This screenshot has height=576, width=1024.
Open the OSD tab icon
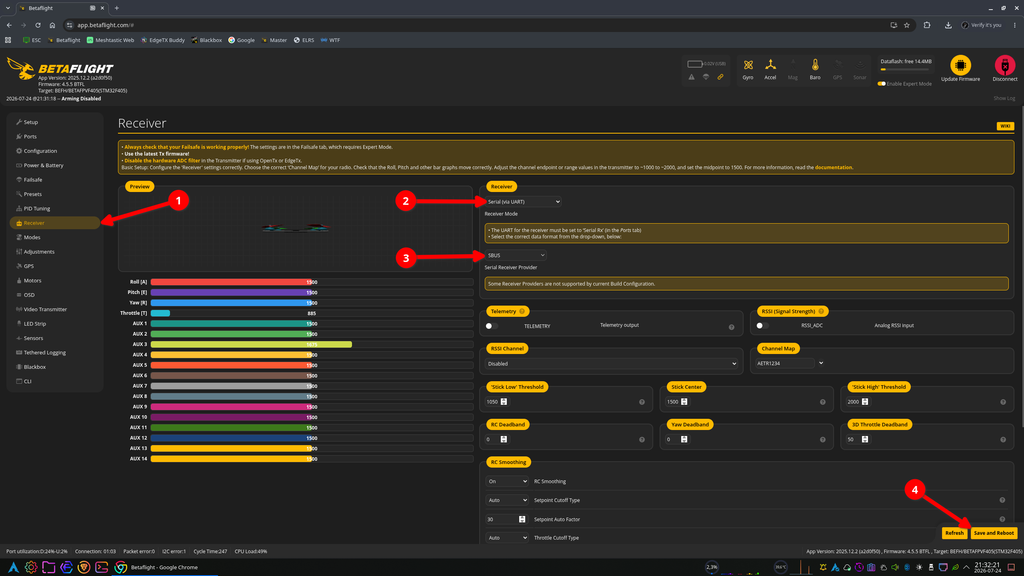pyautogui.click(x=19, y=295)
